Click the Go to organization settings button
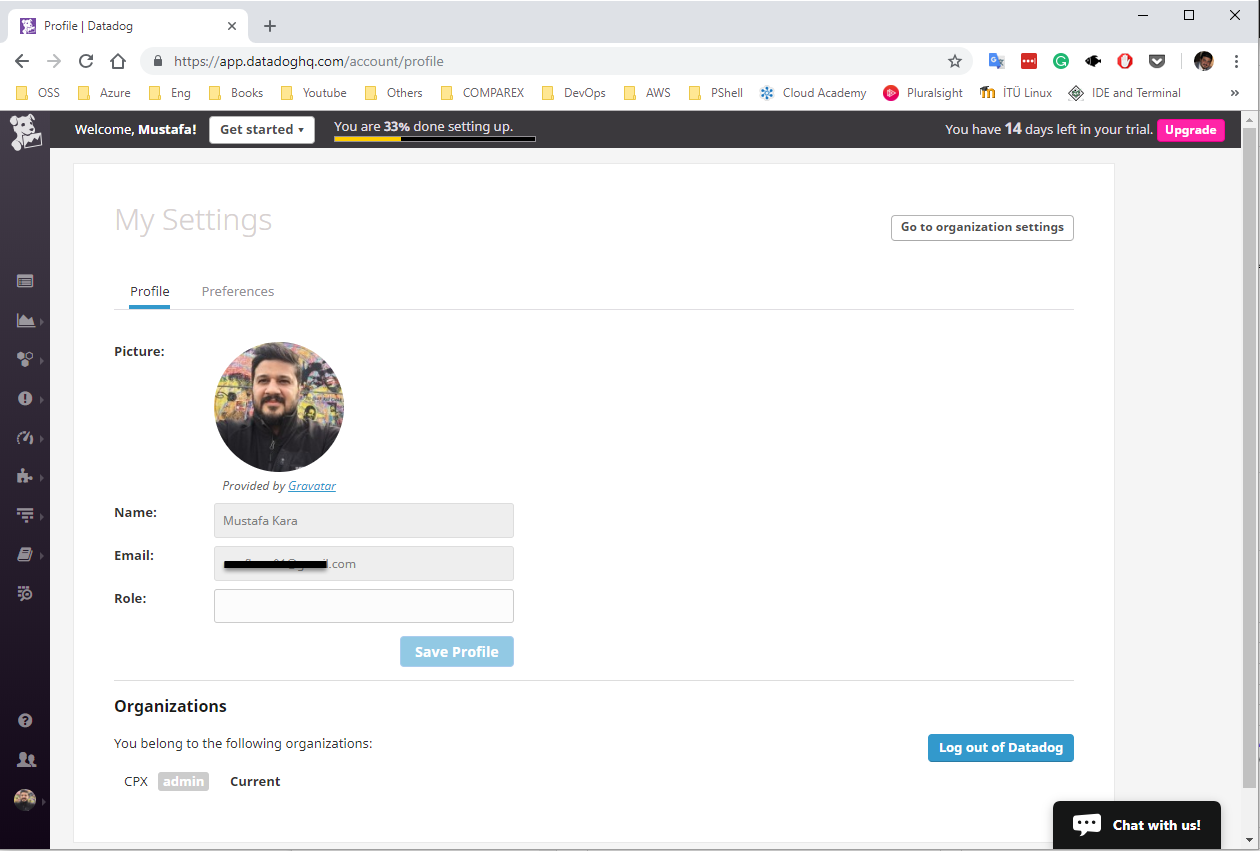This screenshot has height=851, width=1260. (982, 227)
